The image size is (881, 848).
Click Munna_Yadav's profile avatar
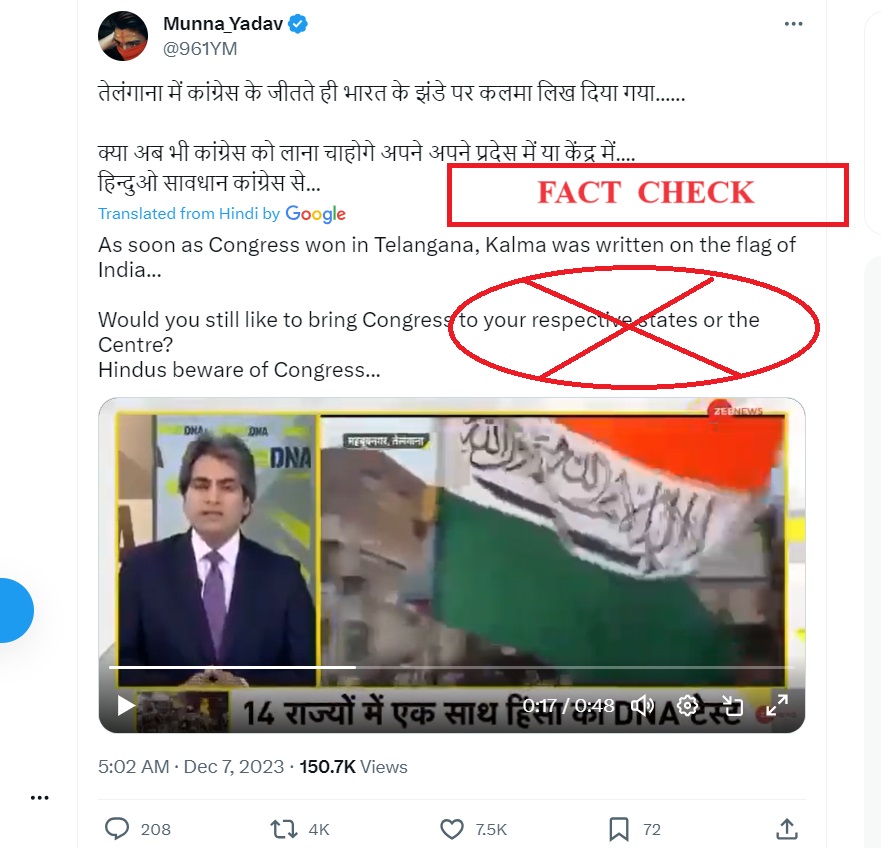123,35
